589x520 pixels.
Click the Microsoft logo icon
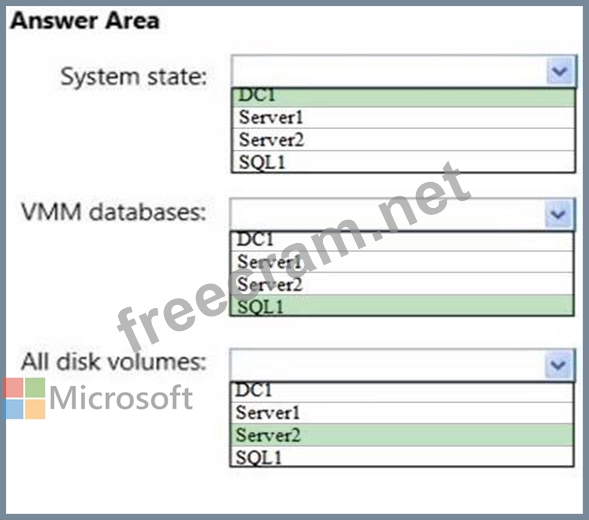pos(24,398)
